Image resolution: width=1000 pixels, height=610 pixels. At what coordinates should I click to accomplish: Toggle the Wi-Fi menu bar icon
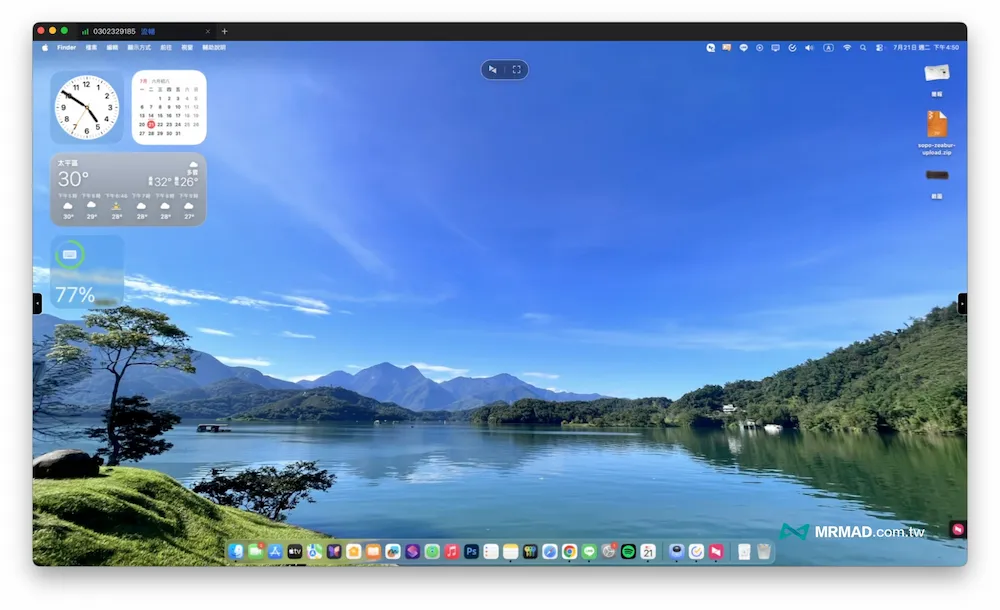tap(847, 48)
